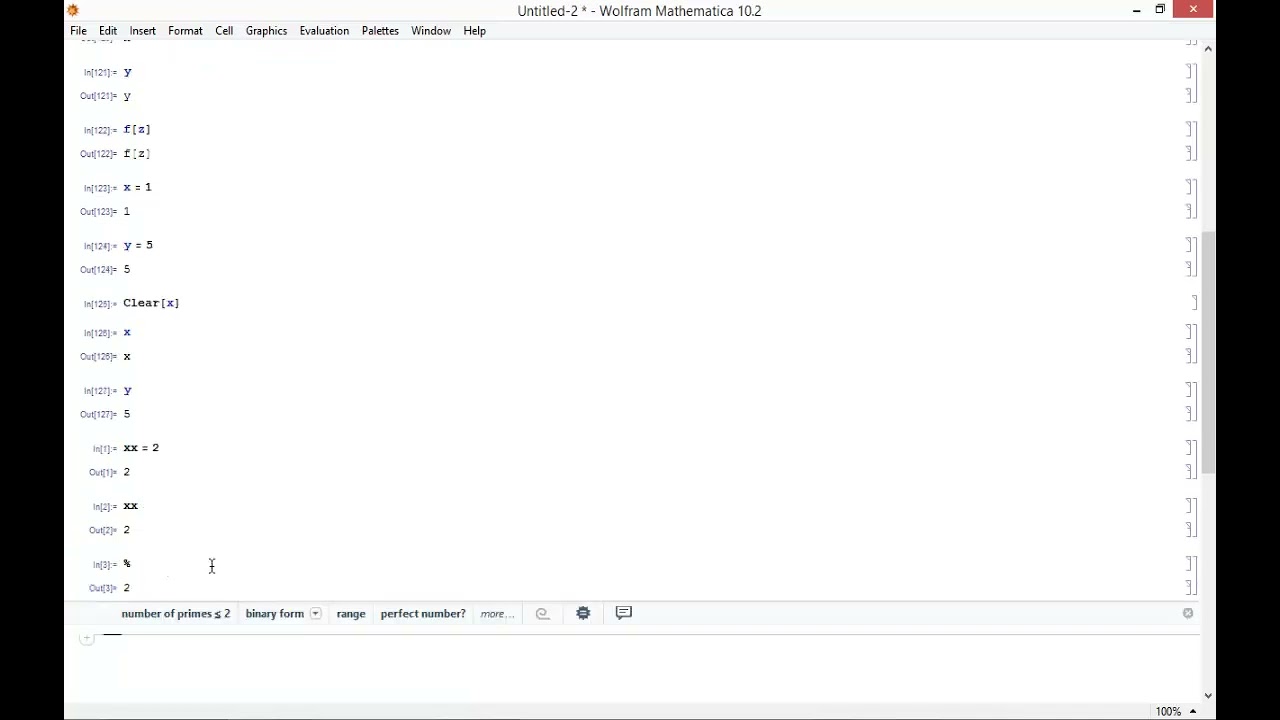Open the 100% magnification dropdown

coord(1175,711)
